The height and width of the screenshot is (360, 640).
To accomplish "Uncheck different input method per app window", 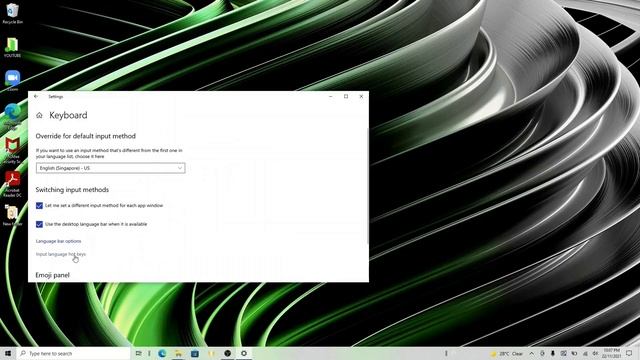I will (39, 206).
